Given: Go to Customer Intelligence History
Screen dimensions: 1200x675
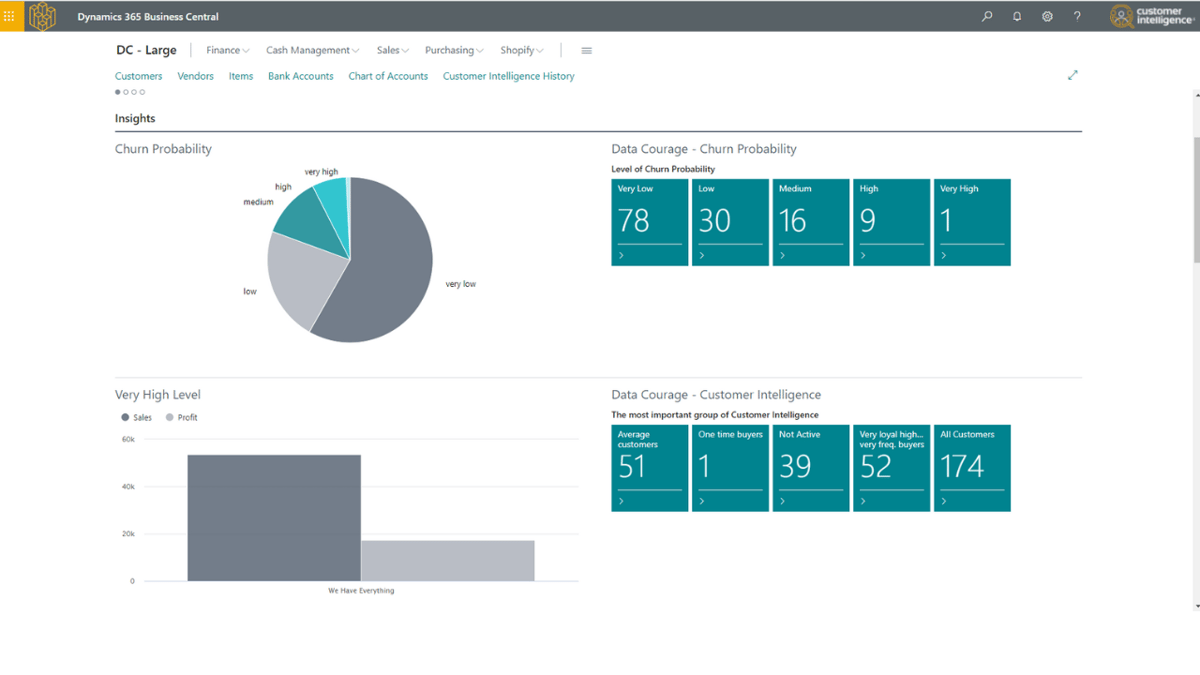Looking at the screenshot, I should [x=508, y=76].
